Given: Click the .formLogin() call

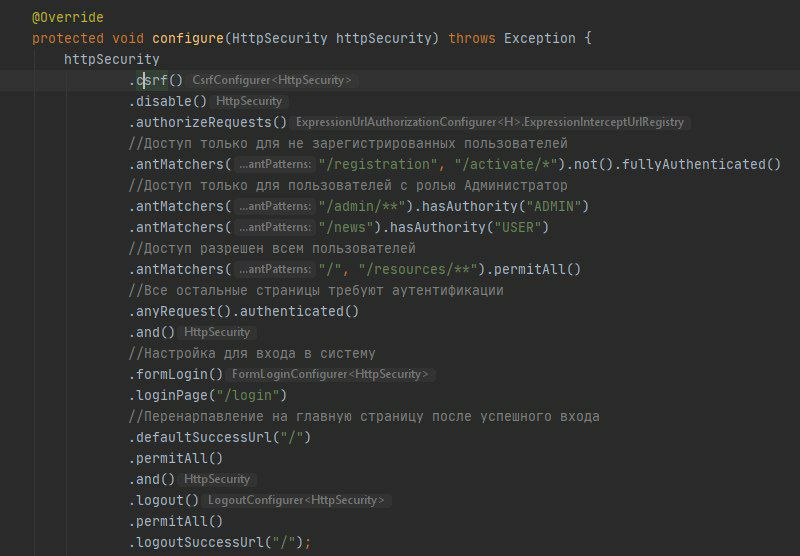Looking at the screenshot, I should (x=176, y=374).
